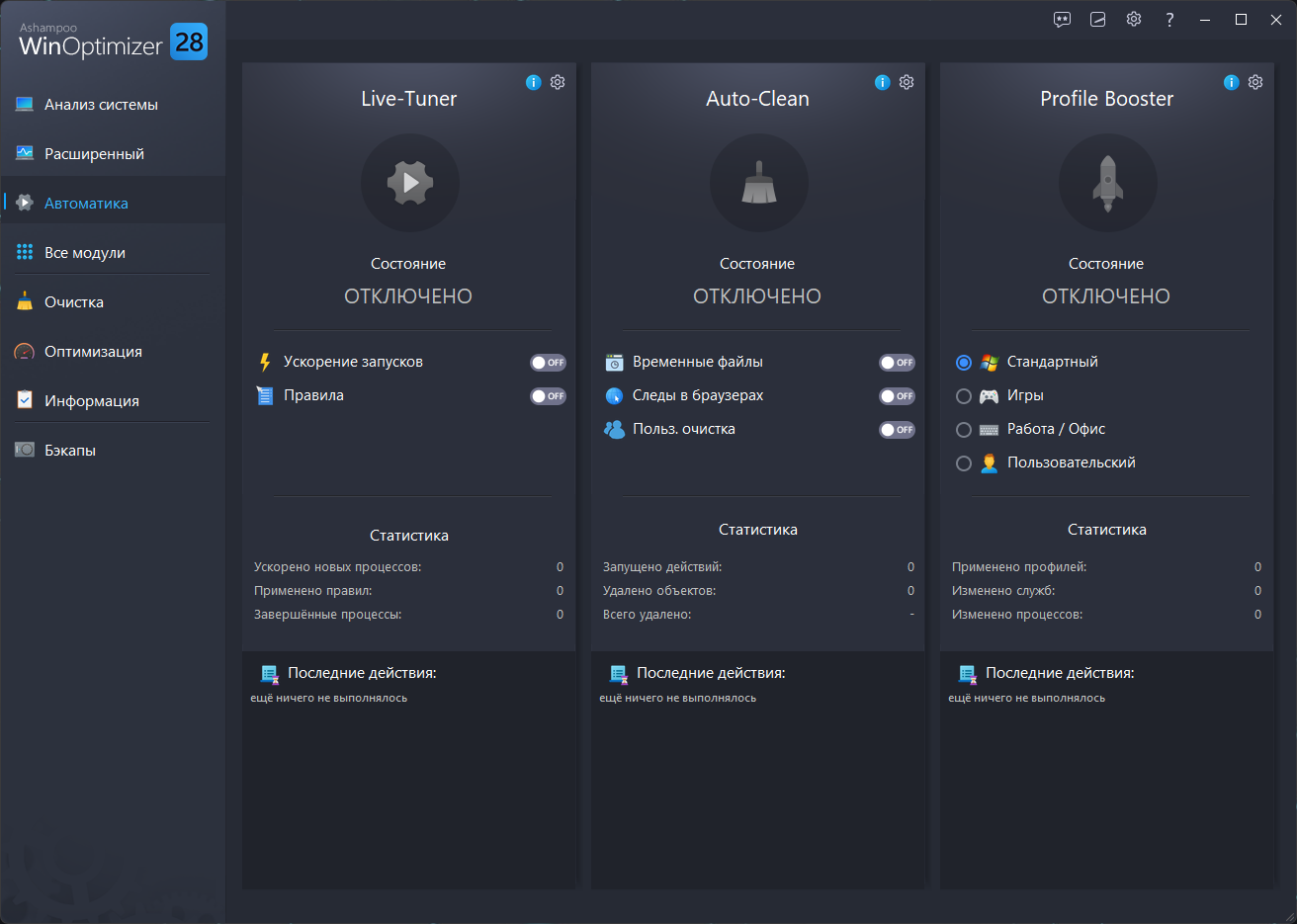1297x924 pixels.
Task: Open Live-Tuner info icon
Action: pos(534,82)
